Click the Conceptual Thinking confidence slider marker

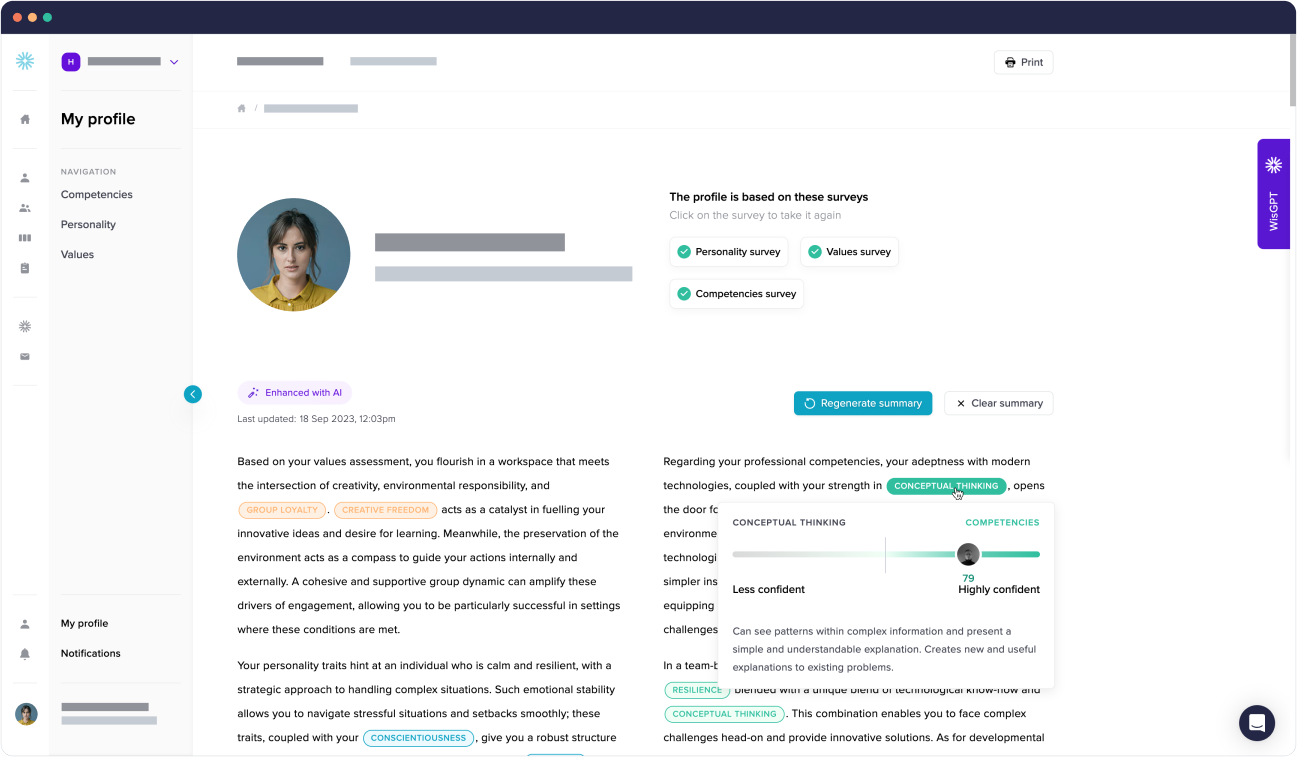pos(968,554)
